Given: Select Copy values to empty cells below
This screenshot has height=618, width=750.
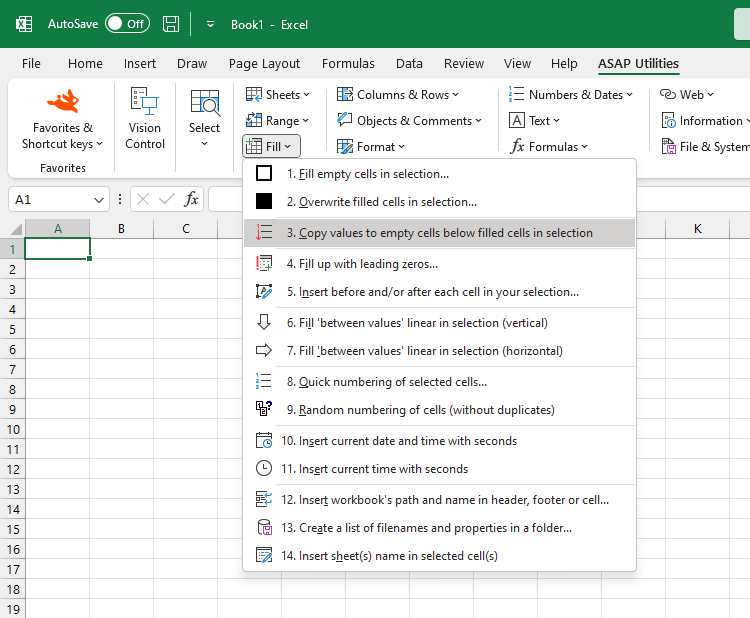Looking at the screenshot, I should (439, 233).
